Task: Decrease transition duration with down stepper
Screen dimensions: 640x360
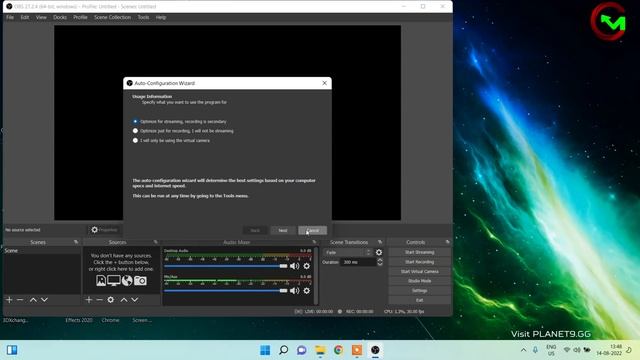Action: [x=380, y=264]
